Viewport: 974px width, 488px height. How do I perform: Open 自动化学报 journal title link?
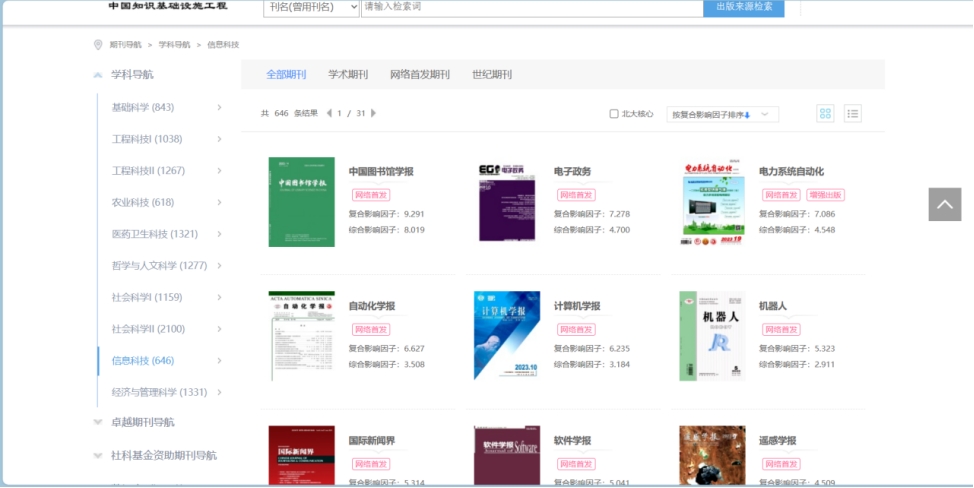(x=371, y=306)
